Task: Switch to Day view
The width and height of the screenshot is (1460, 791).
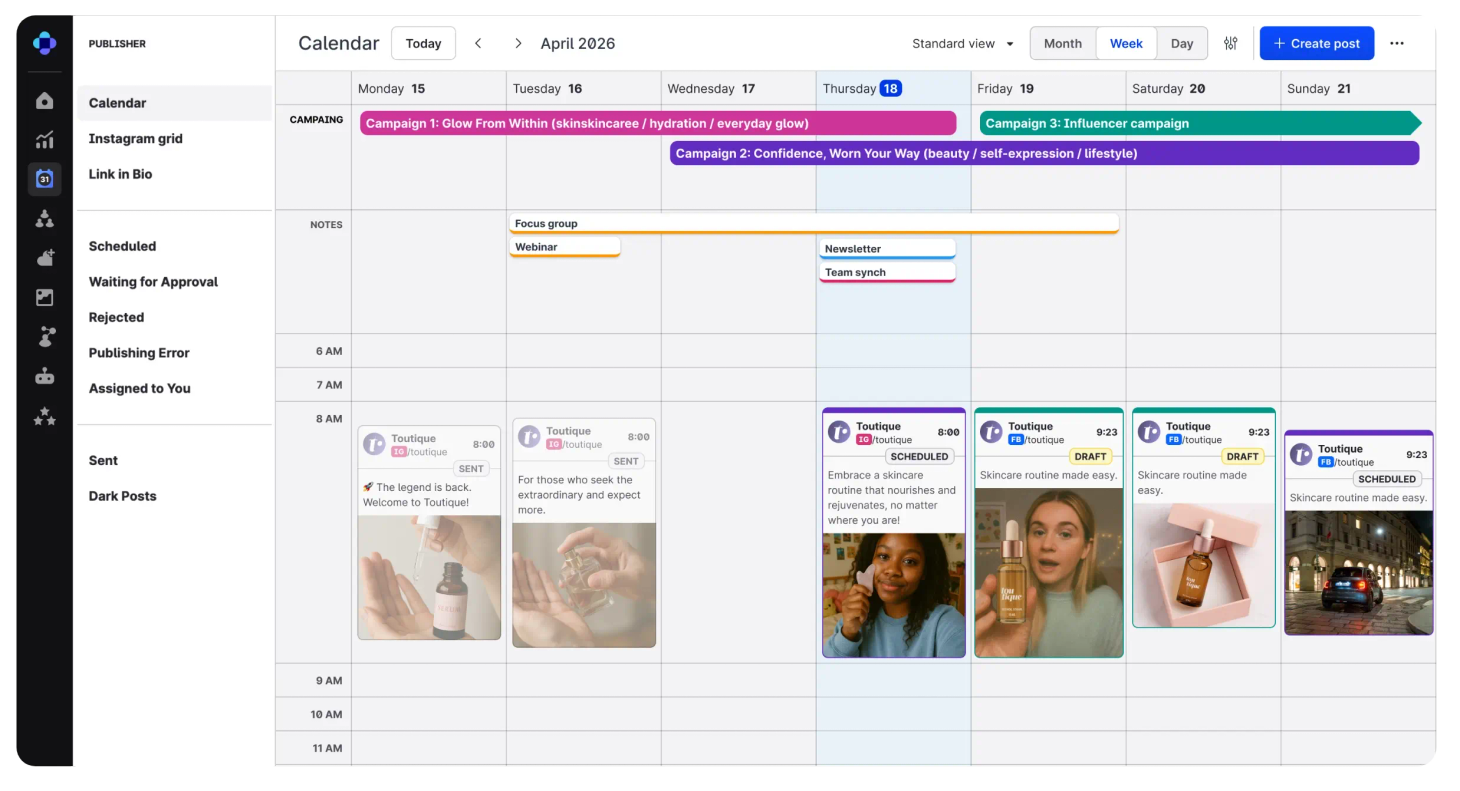Action: click(x=1182, y=43)
